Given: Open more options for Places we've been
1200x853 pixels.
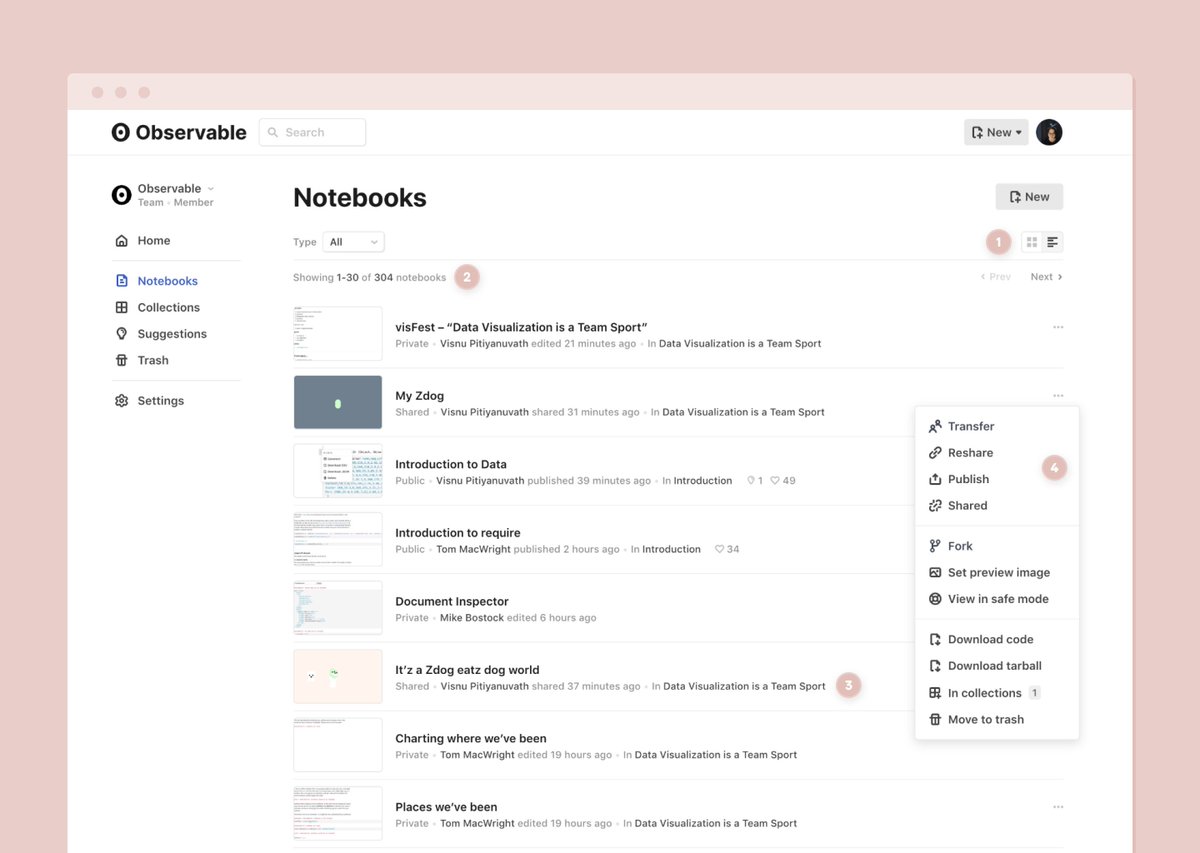Looking at the screenshot, I should (1058, 807).
